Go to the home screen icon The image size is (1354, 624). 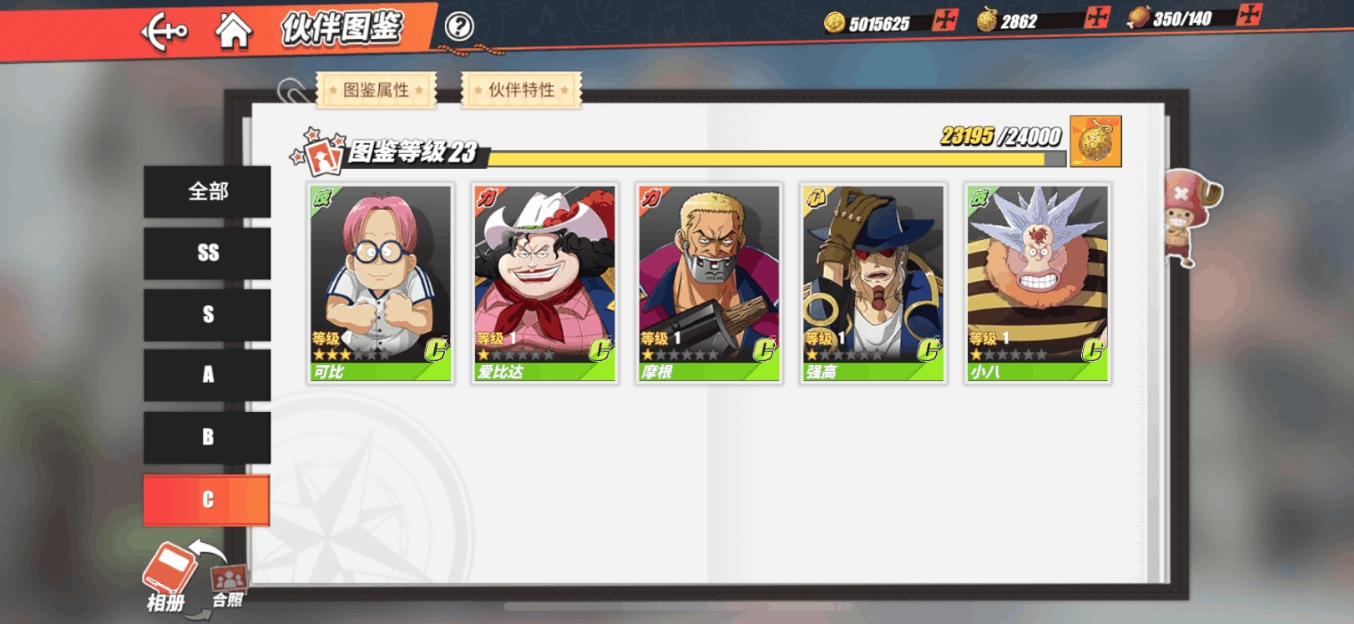233,30
